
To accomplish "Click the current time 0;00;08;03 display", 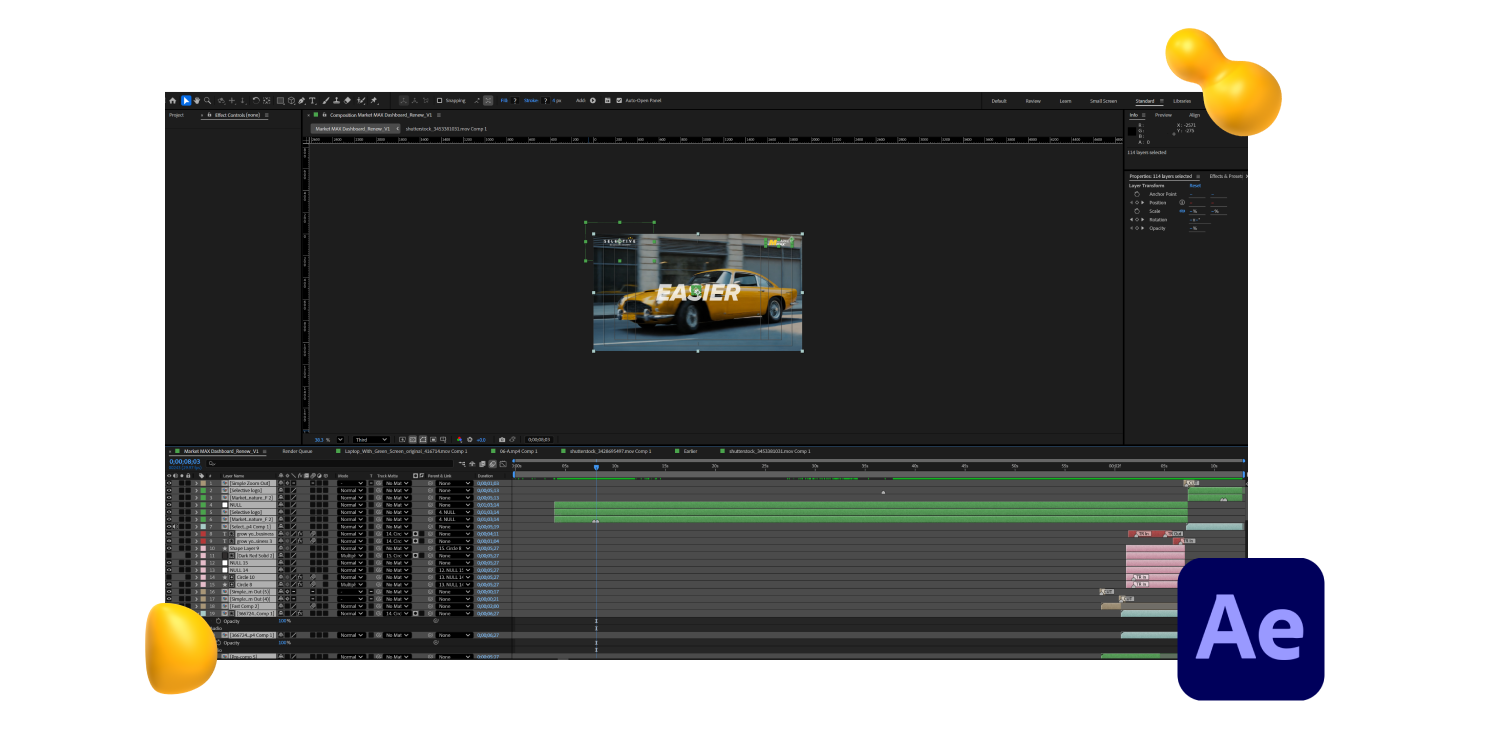I will click(184, 462).
